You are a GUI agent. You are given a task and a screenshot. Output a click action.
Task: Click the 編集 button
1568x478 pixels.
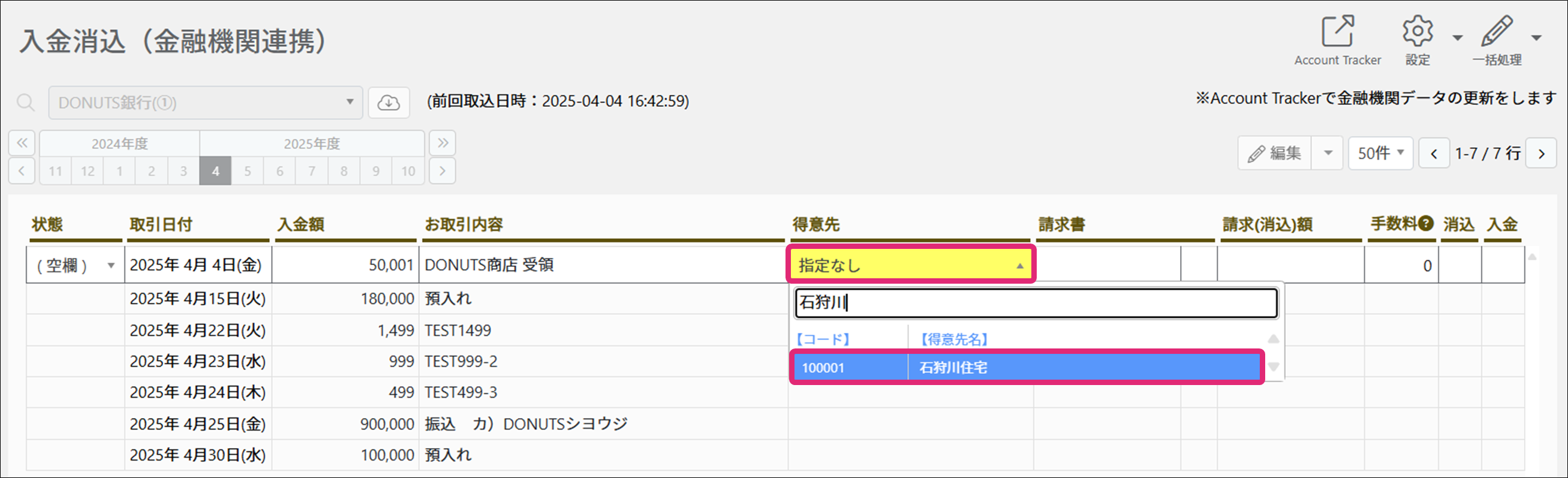[x=1275, y=154]
